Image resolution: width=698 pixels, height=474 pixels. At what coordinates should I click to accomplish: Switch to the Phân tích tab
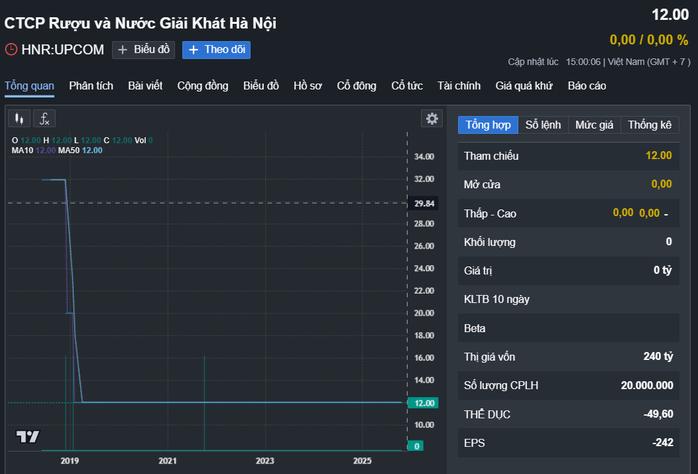pyautogui.click(x=91, y=86)
